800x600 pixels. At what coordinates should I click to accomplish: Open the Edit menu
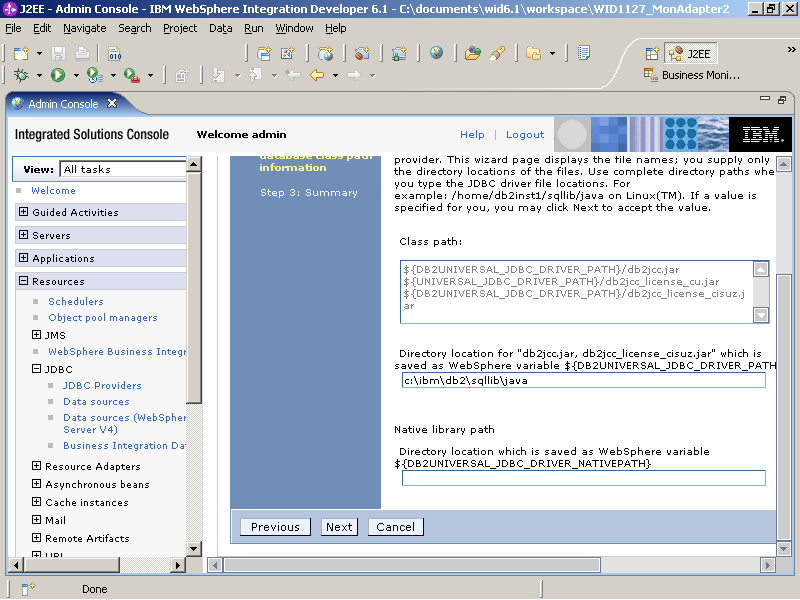(42, 28)
